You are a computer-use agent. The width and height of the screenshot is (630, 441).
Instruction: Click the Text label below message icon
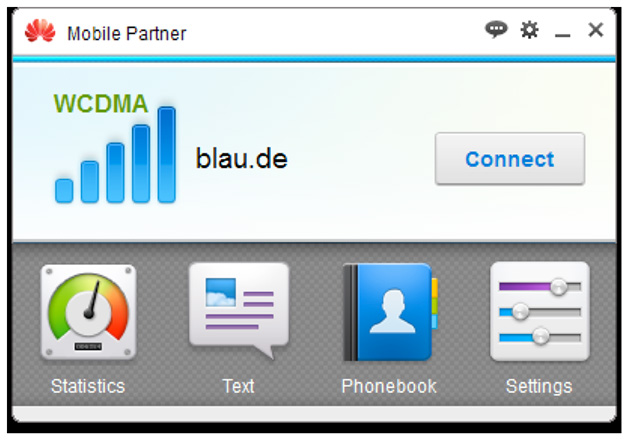[x=238, y=386]
